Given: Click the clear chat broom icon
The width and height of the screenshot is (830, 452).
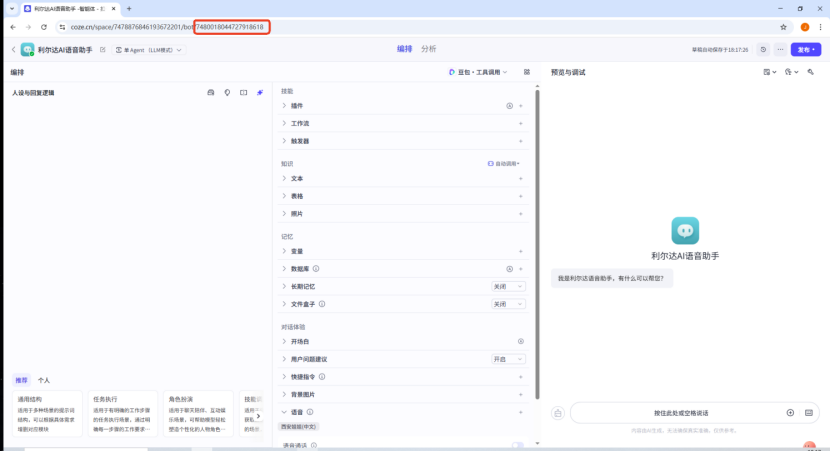Looking at the screenshot, I should click(x=558, y=412).
